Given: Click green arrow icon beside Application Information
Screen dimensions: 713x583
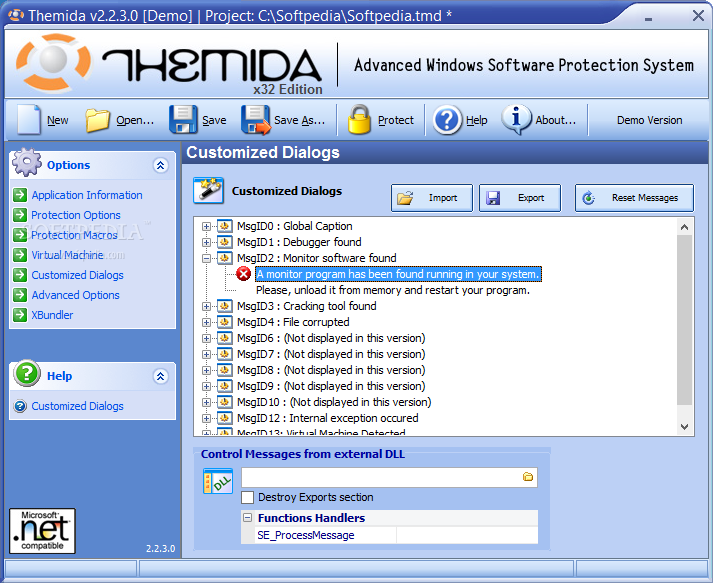Looking at the screenshot, I should (20, 195).
